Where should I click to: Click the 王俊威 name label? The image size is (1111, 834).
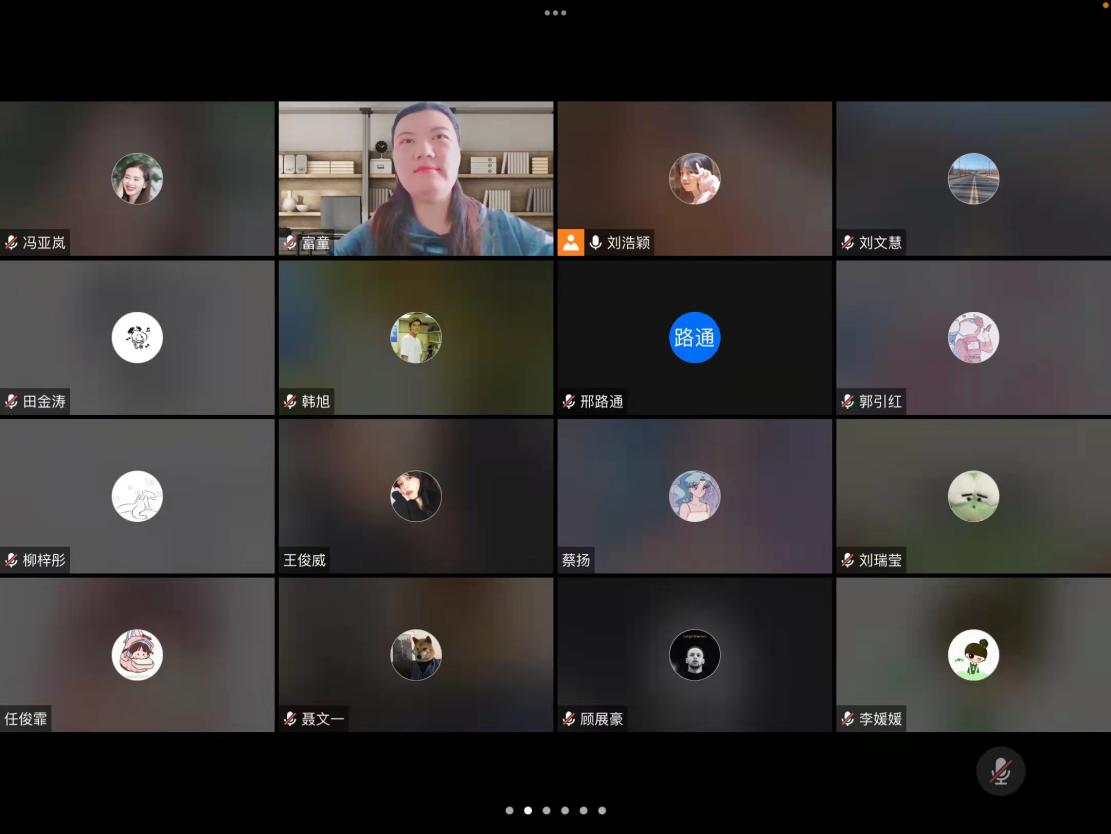pos(305,560)
